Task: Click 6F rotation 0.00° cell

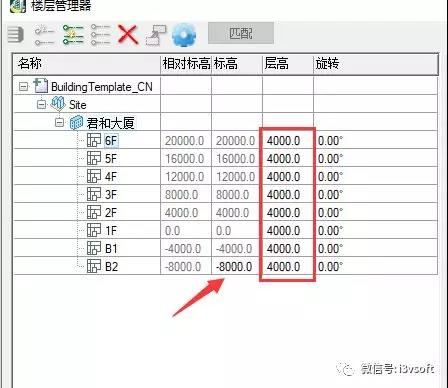Action: [375, 141]
